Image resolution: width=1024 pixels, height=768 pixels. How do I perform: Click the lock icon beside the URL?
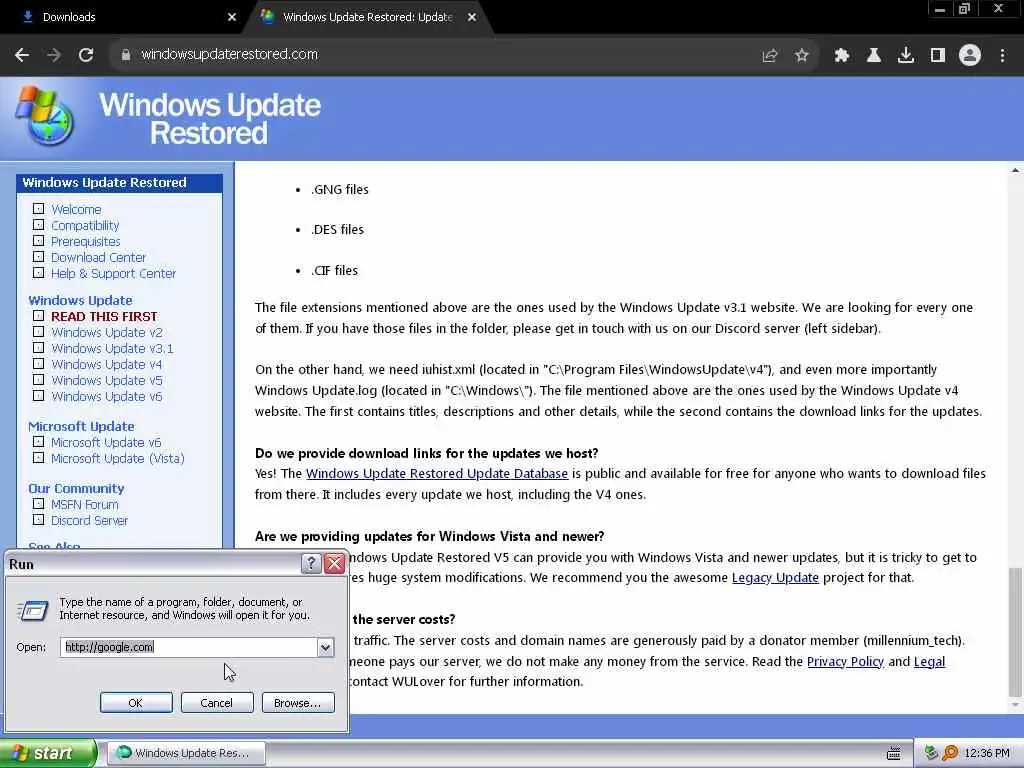pyautogui.click(x=125, y=55)
